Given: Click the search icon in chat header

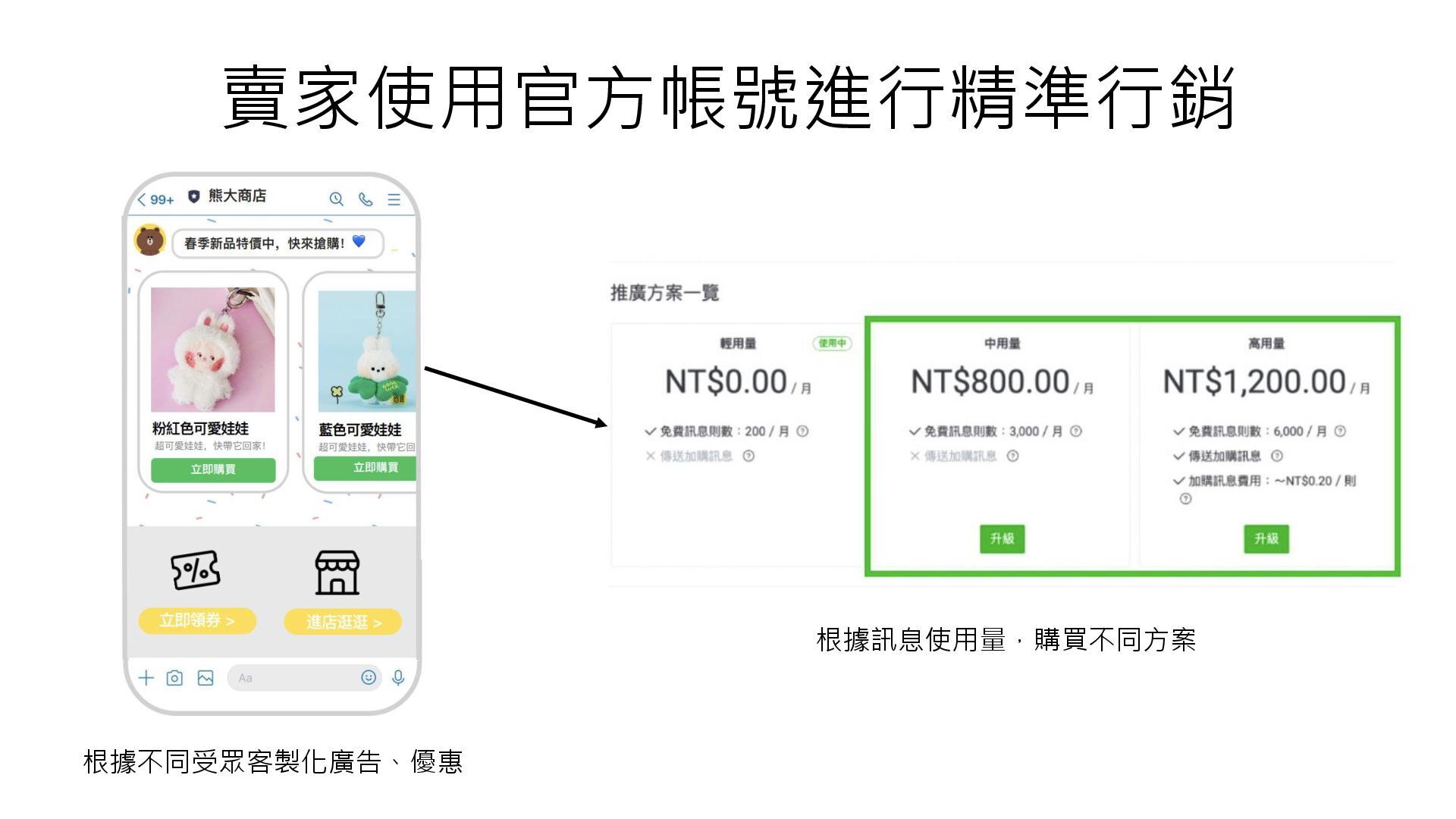Looking at the screenshot, I should 336,199.
